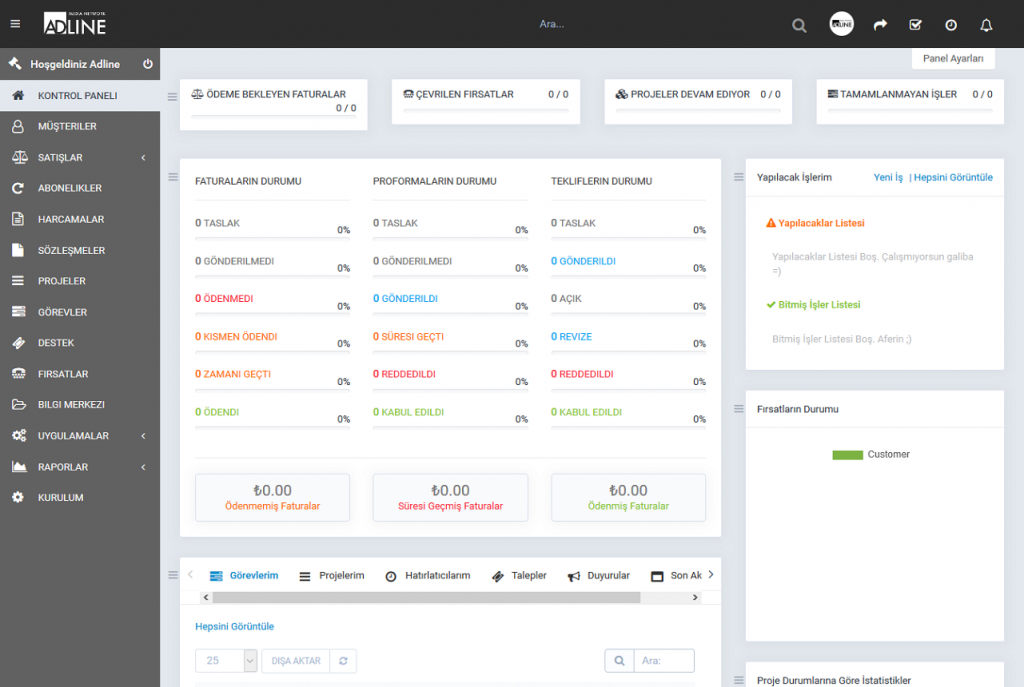Click the search magnifier icon in top bar

[x=799, y=25]
